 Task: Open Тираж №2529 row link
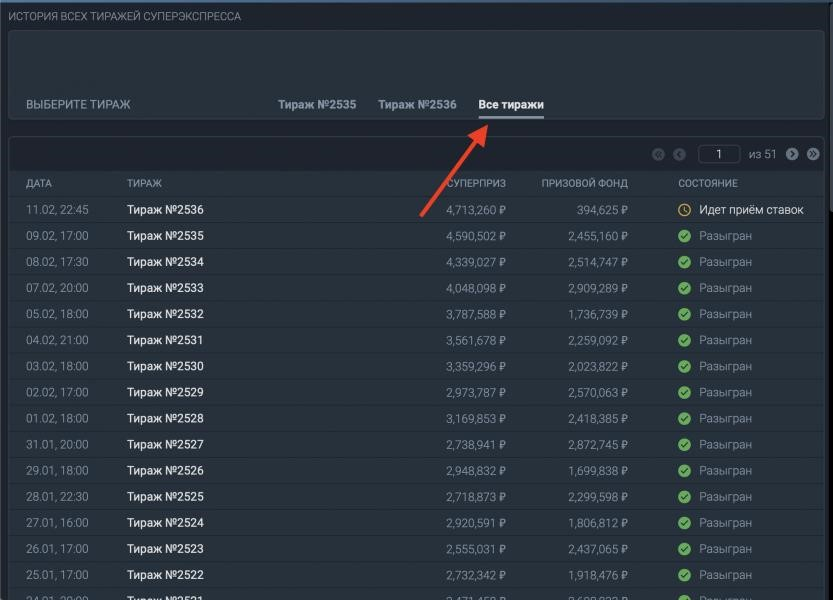[x=165, y=392]
